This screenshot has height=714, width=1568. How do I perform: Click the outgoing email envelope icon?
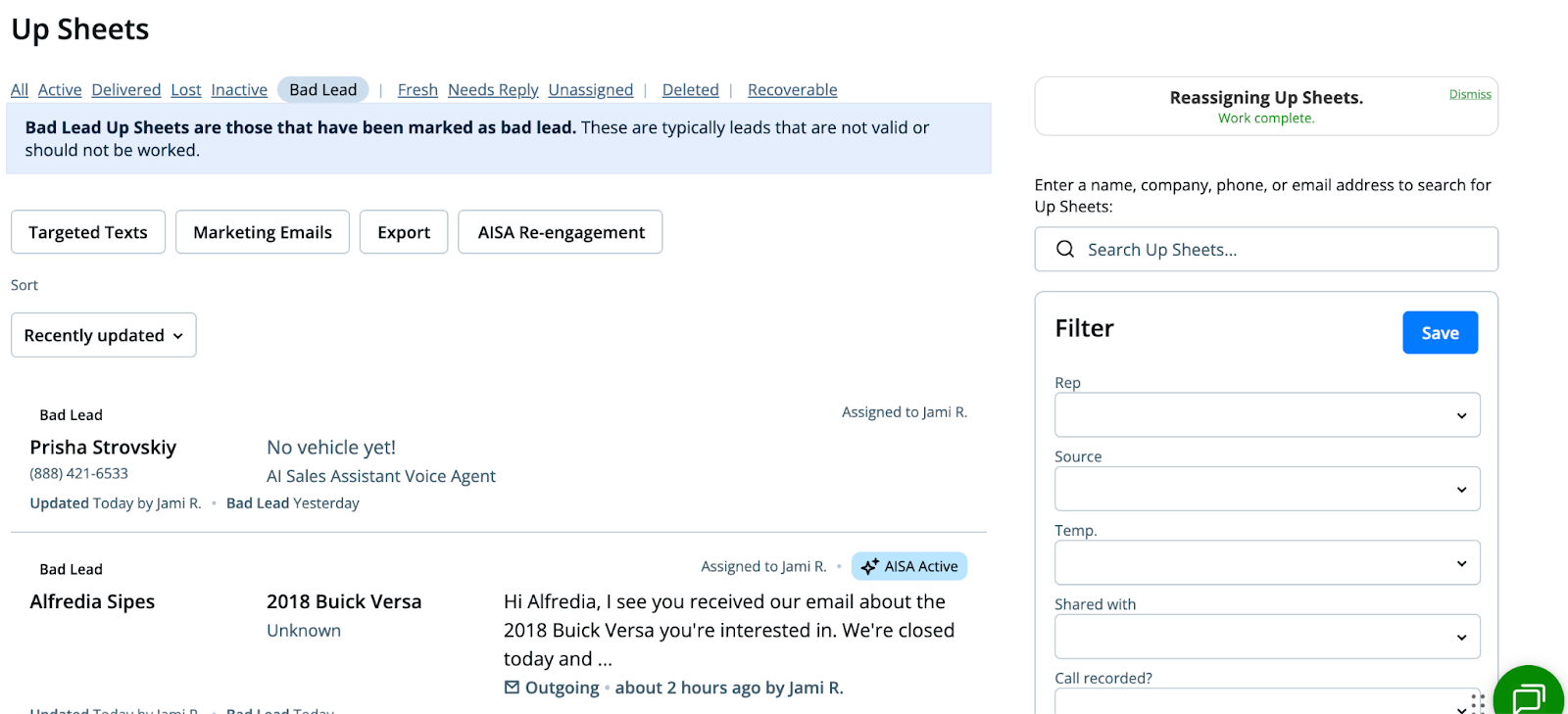point(512,688)
